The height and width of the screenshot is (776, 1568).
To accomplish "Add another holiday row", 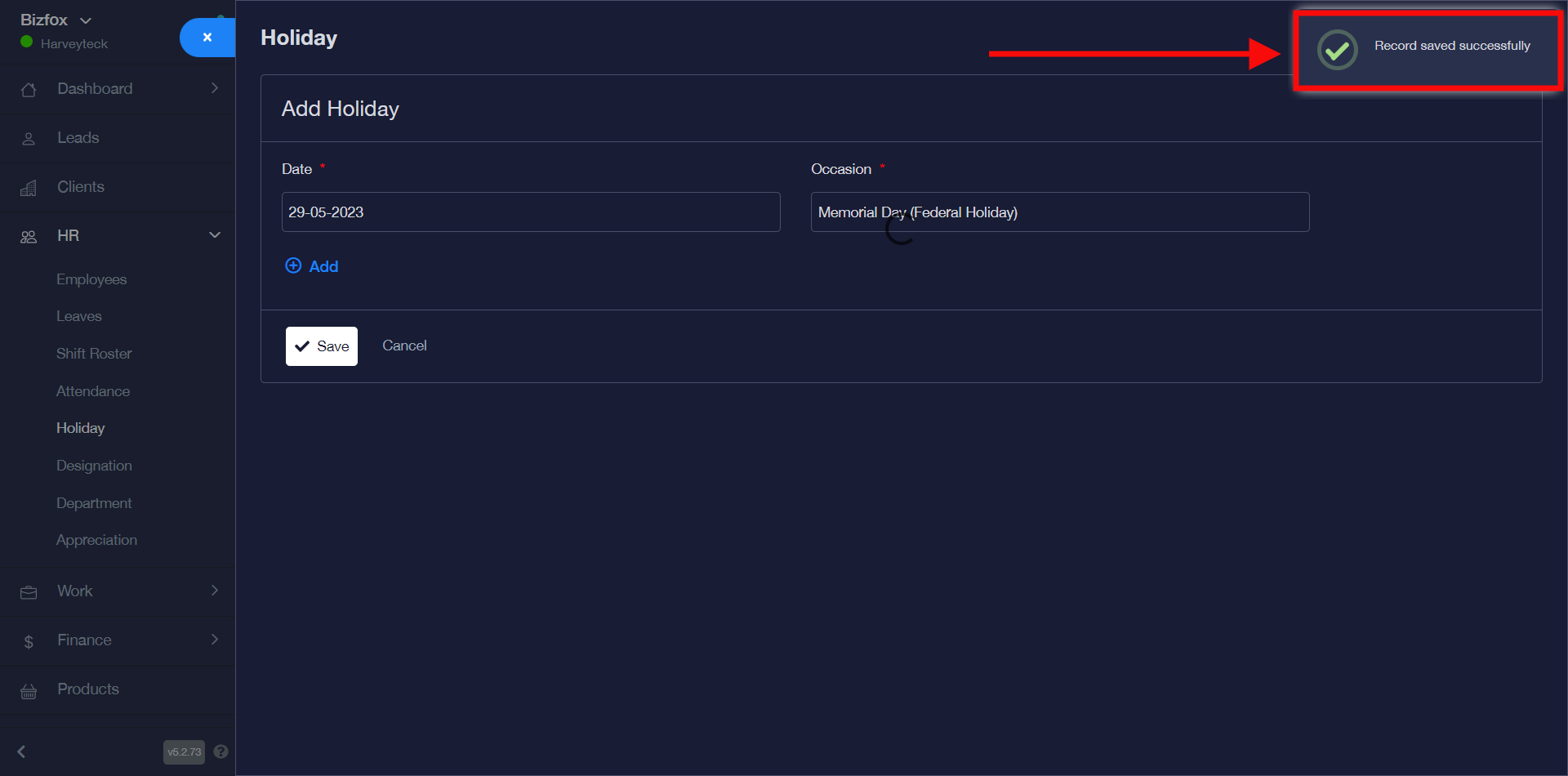I will [312, 266].
